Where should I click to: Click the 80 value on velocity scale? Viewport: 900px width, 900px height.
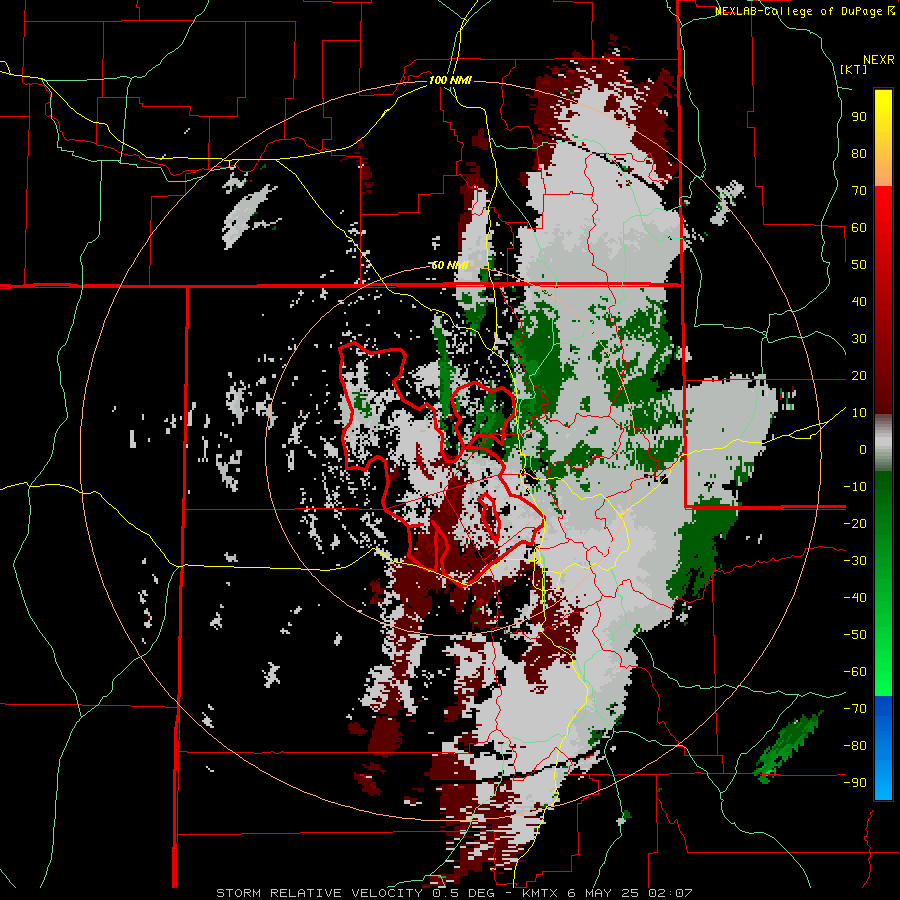click(859, 154)
